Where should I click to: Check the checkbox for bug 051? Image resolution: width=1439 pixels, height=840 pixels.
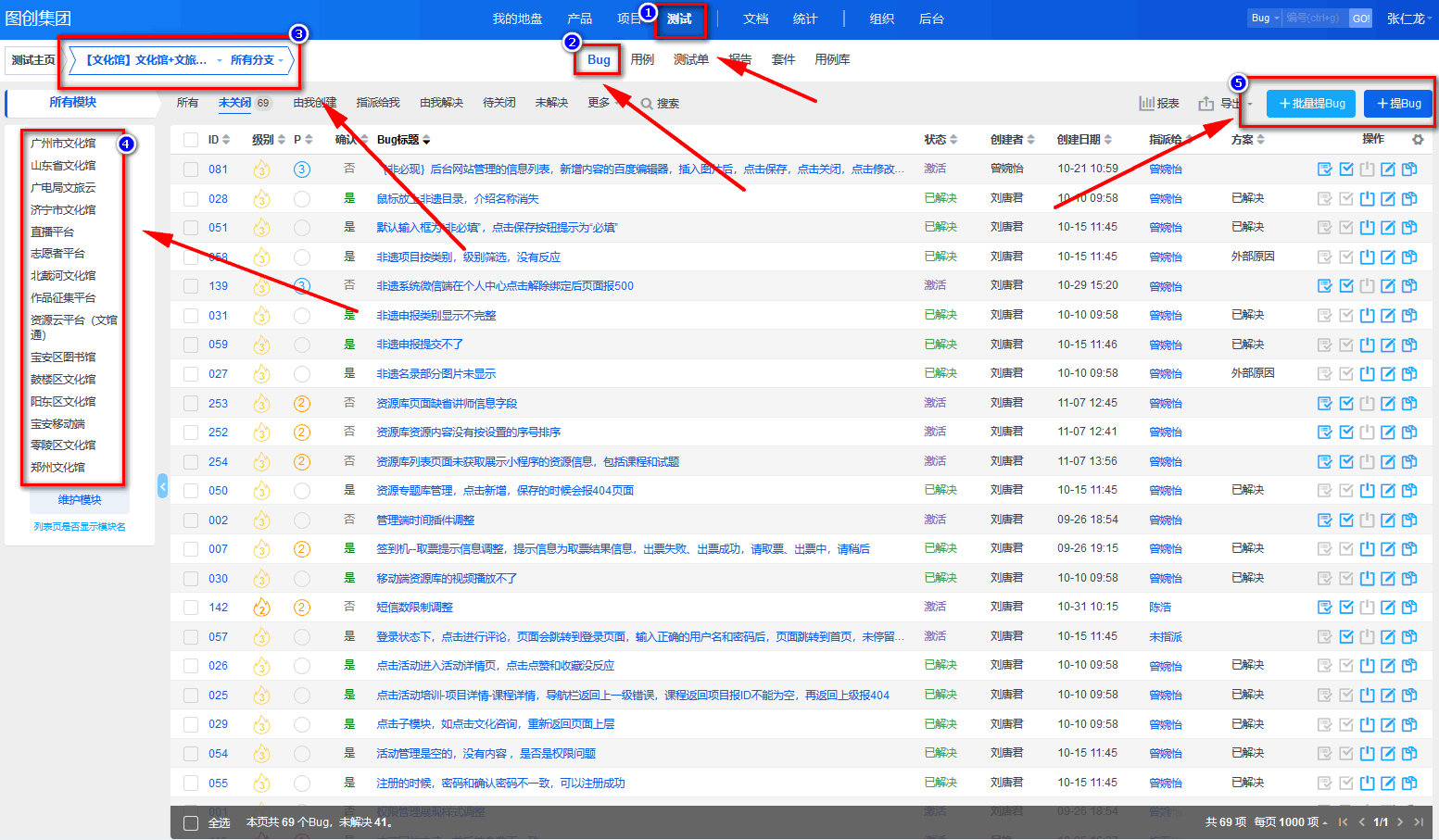191,228
